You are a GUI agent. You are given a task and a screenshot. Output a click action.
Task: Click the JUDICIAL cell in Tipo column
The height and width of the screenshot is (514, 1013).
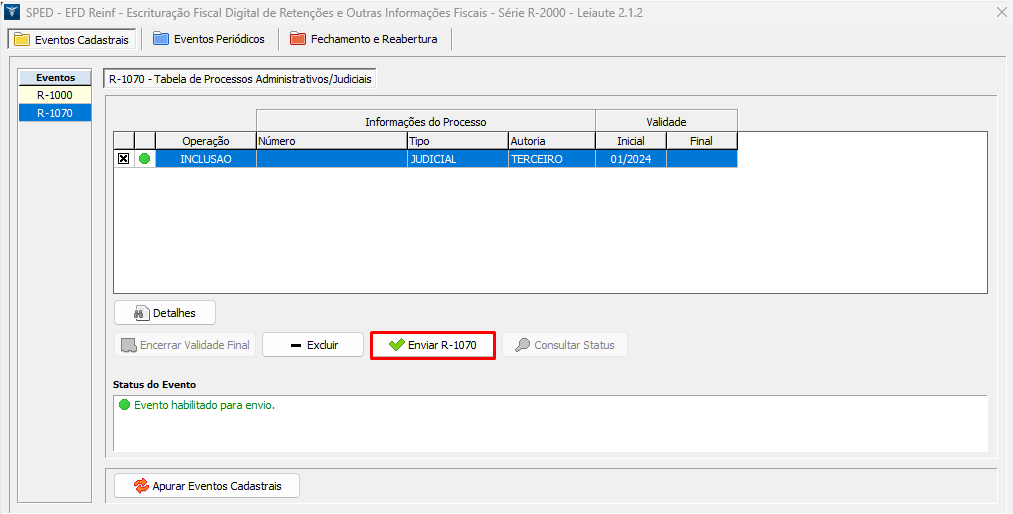pyautogui.click(x=455, y=158)
